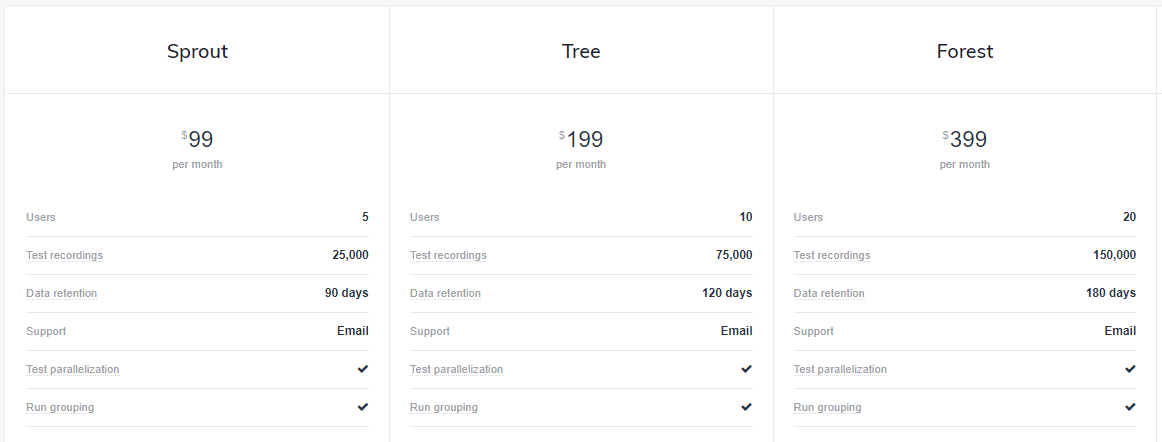1162x442 pixels.
Task: Click the 120 days retention value
Action: pyautogui.click(x=727, y=293)
